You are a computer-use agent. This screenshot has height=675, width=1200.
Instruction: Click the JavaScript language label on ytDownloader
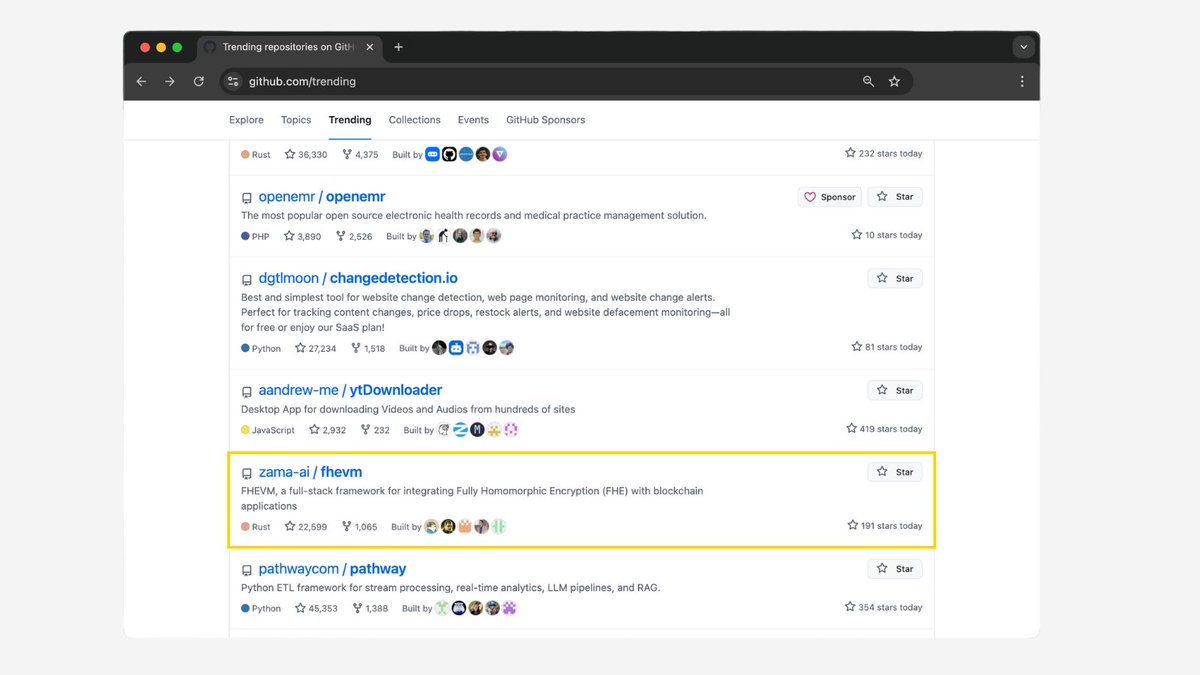[x=268, y=430]
